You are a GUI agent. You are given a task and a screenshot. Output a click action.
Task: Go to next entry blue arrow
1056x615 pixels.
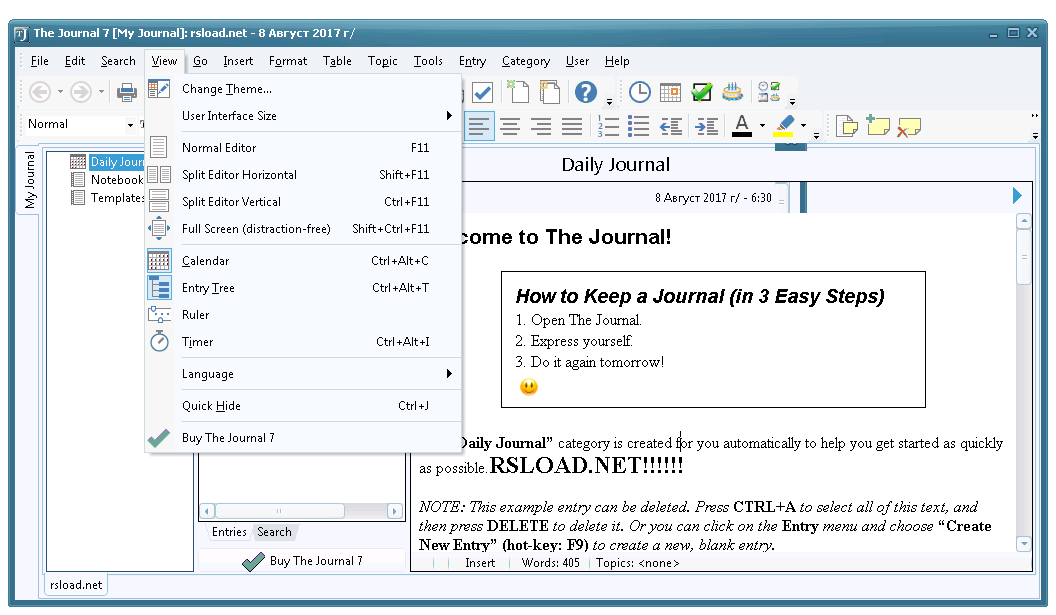pos(1017,196)
